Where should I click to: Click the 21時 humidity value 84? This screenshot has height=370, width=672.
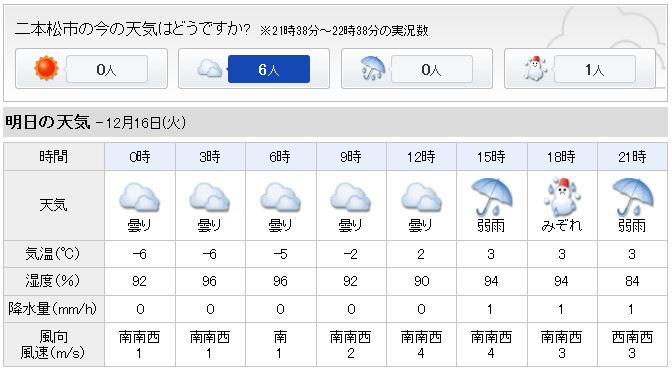(632, 281)
